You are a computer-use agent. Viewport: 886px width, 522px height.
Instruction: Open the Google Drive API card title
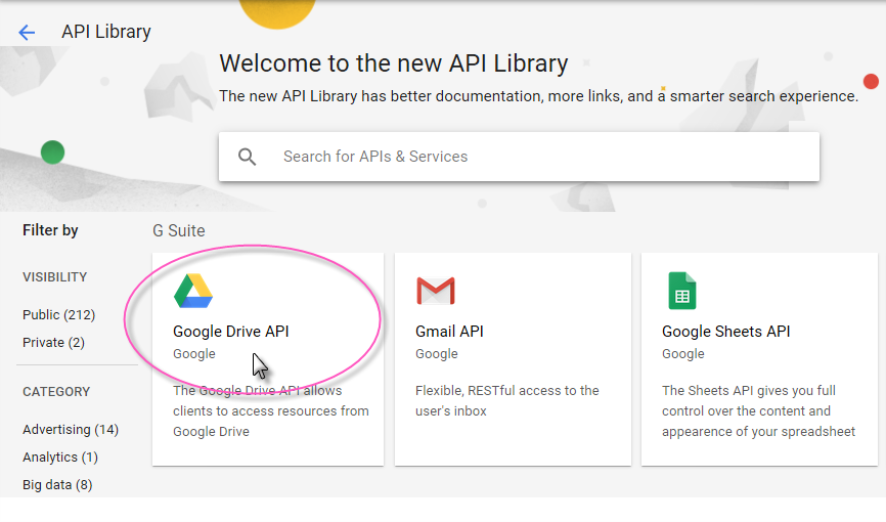point(231,332)
